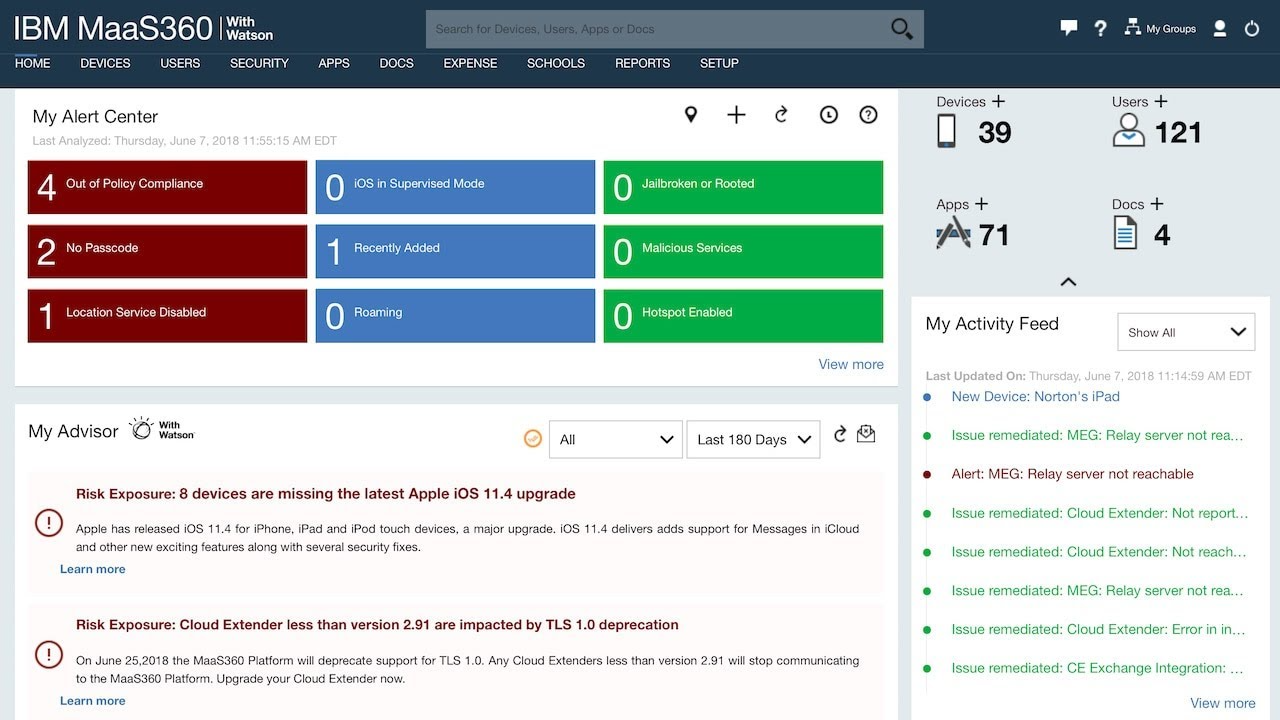Open the Show All filter dropdown
The image size is (1280, 720).
pyautogui.click(x=1186, y=331)
